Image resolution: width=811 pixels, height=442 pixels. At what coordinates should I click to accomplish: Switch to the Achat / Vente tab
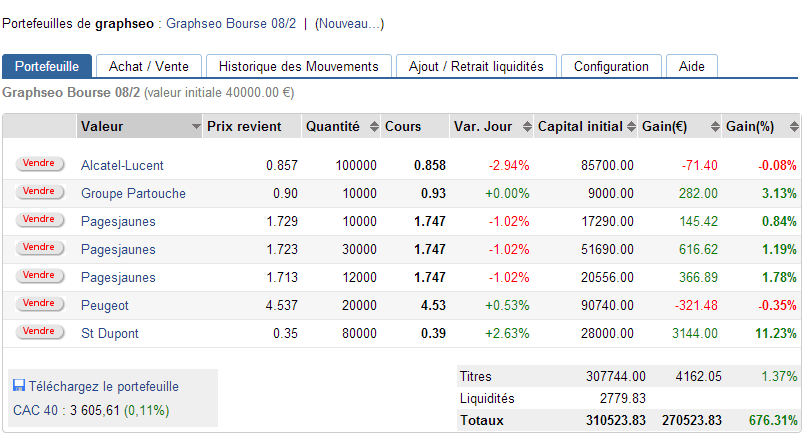pos(147,66)
